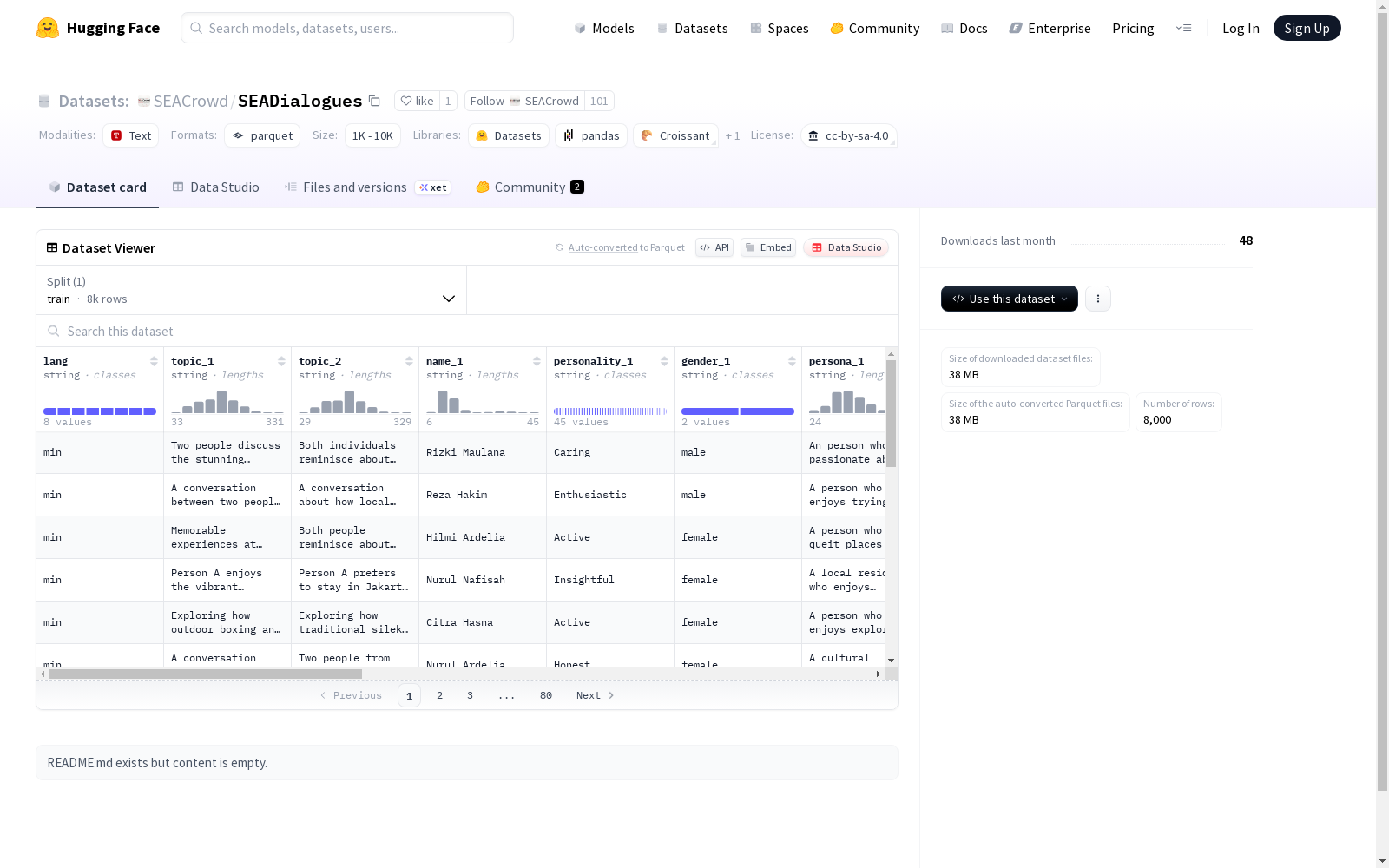The image size is (1389, 868).
Task: Follow the SEACrowd organization
Action: click(x=524, y=101)
